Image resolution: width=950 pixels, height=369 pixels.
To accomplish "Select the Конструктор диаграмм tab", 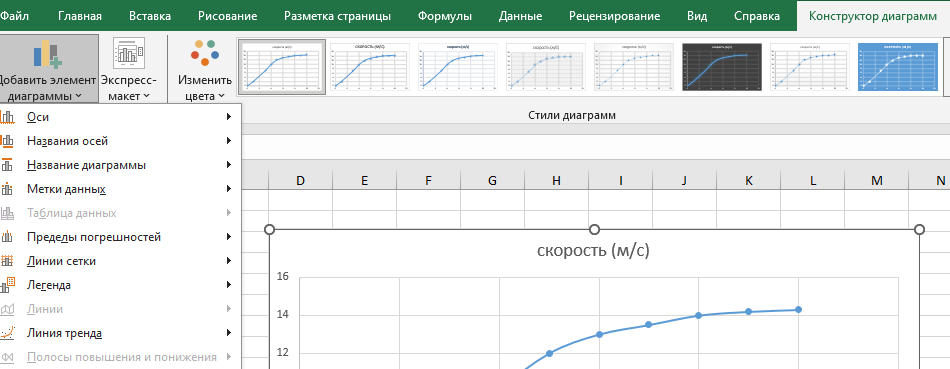I will pyautogui.click(x=873, y=16).
